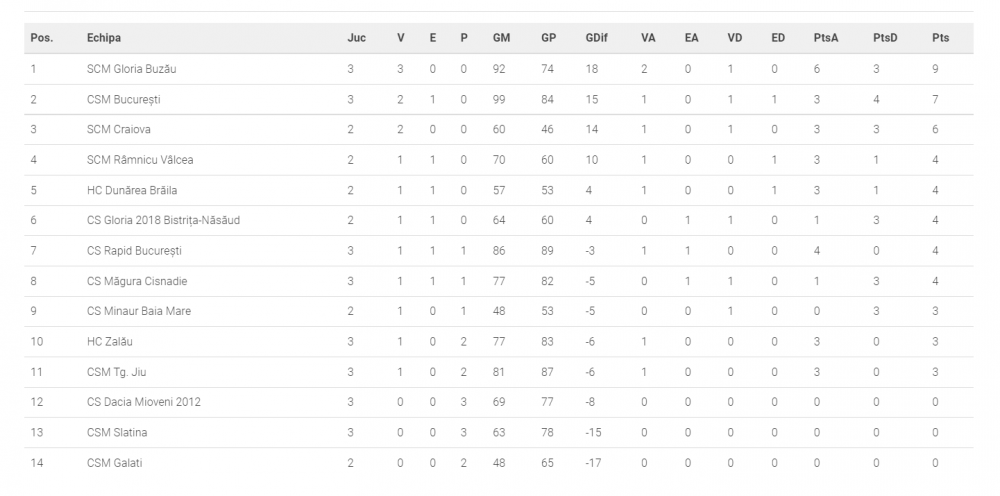Viewport: 1000px width, 496px height.
Task: Sort standings by Pts column header
Action: pos(940,38)
